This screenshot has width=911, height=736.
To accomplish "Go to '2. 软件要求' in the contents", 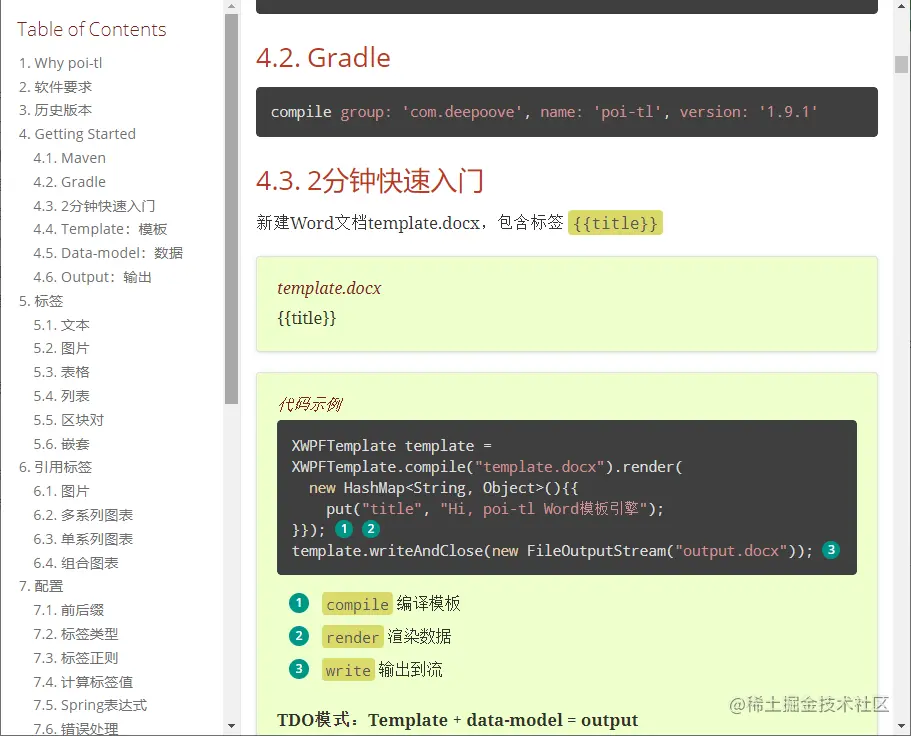I will coord(55,87).
